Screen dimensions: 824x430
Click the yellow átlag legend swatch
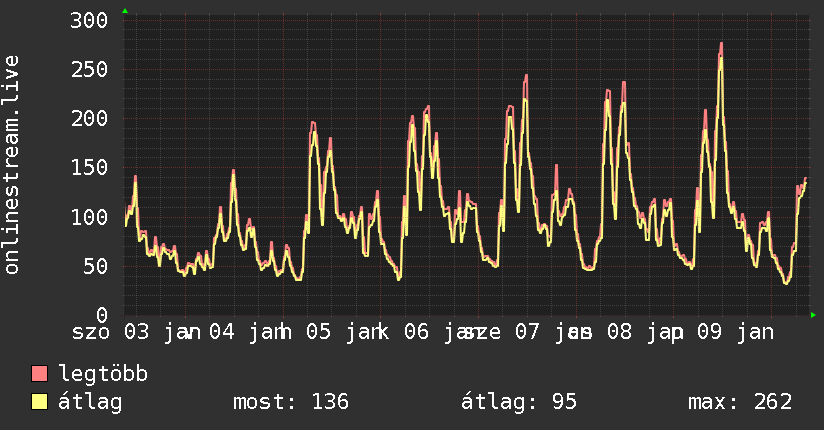coord(39,402)
